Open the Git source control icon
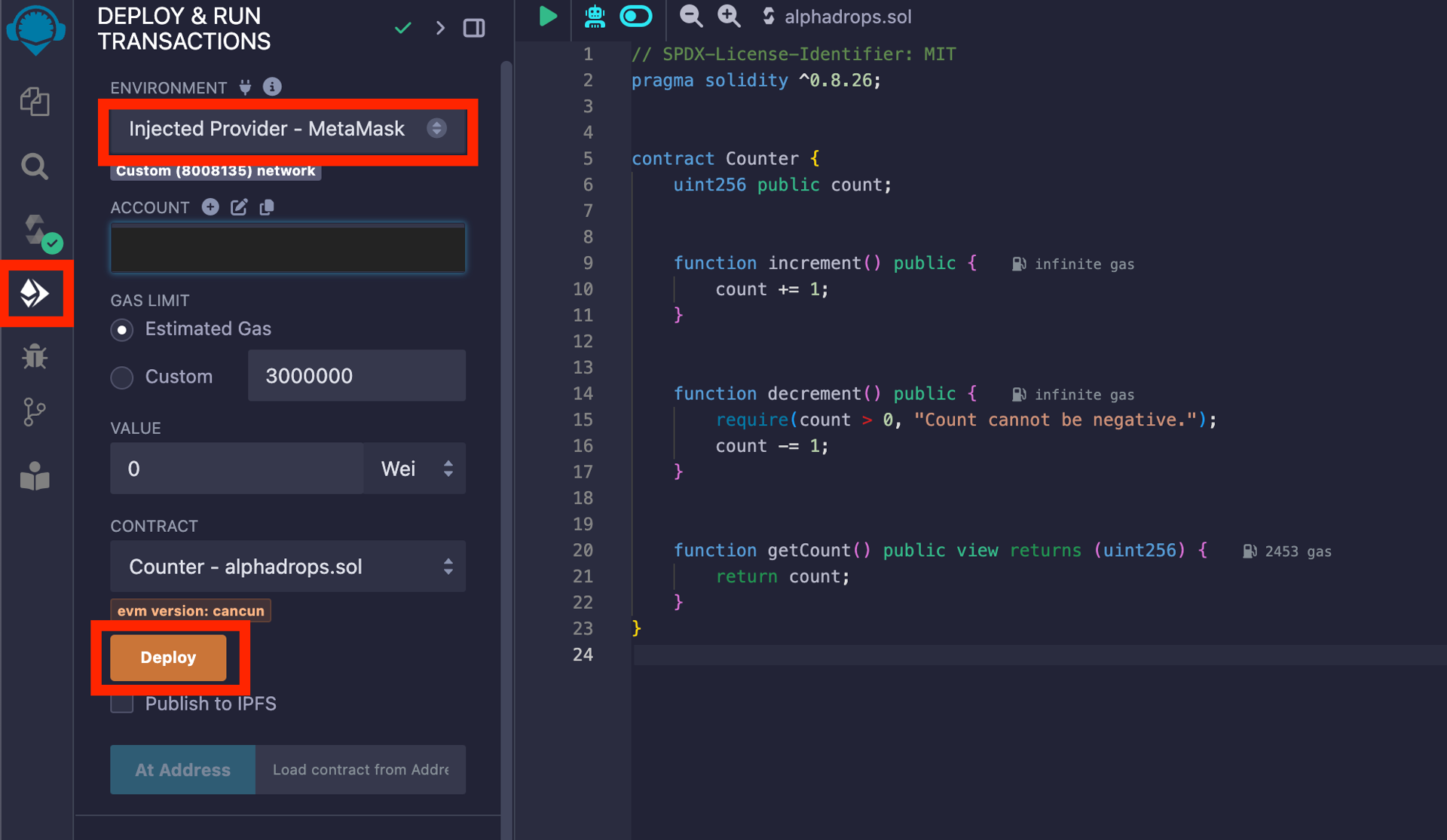 (x=35, y=412)
